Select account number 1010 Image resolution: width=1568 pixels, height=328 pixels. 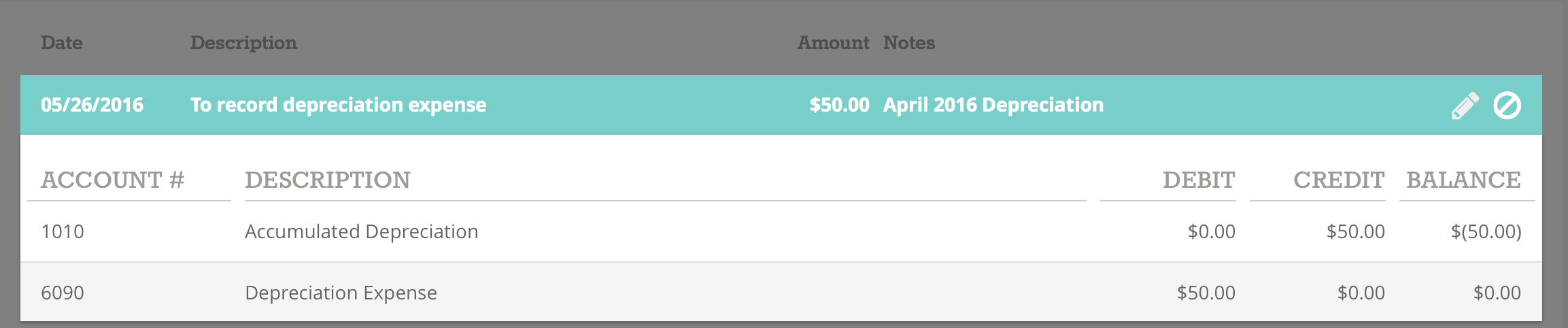63,231
